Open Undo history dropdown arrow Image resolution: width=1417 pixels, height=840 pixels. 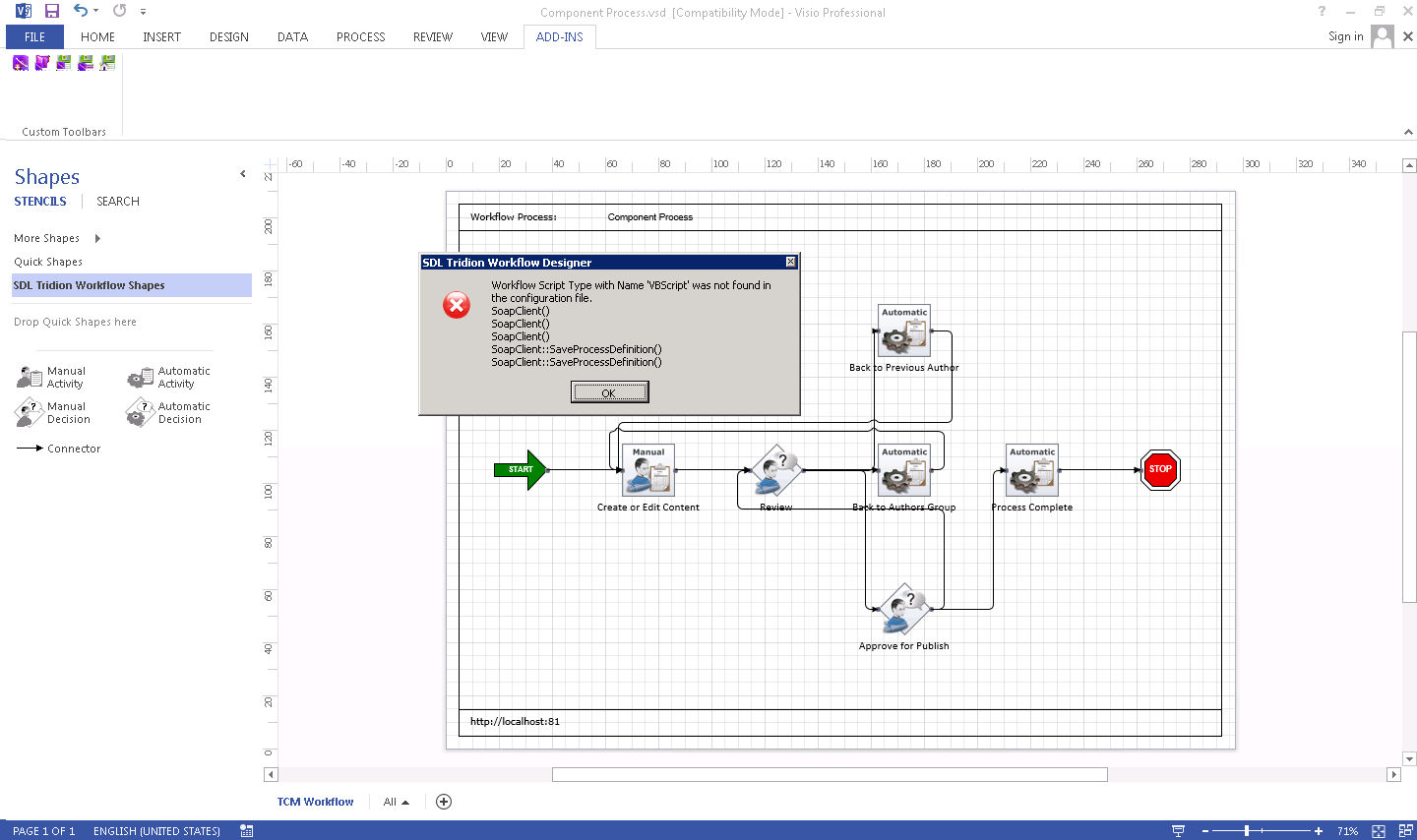(x=95, y=12)
